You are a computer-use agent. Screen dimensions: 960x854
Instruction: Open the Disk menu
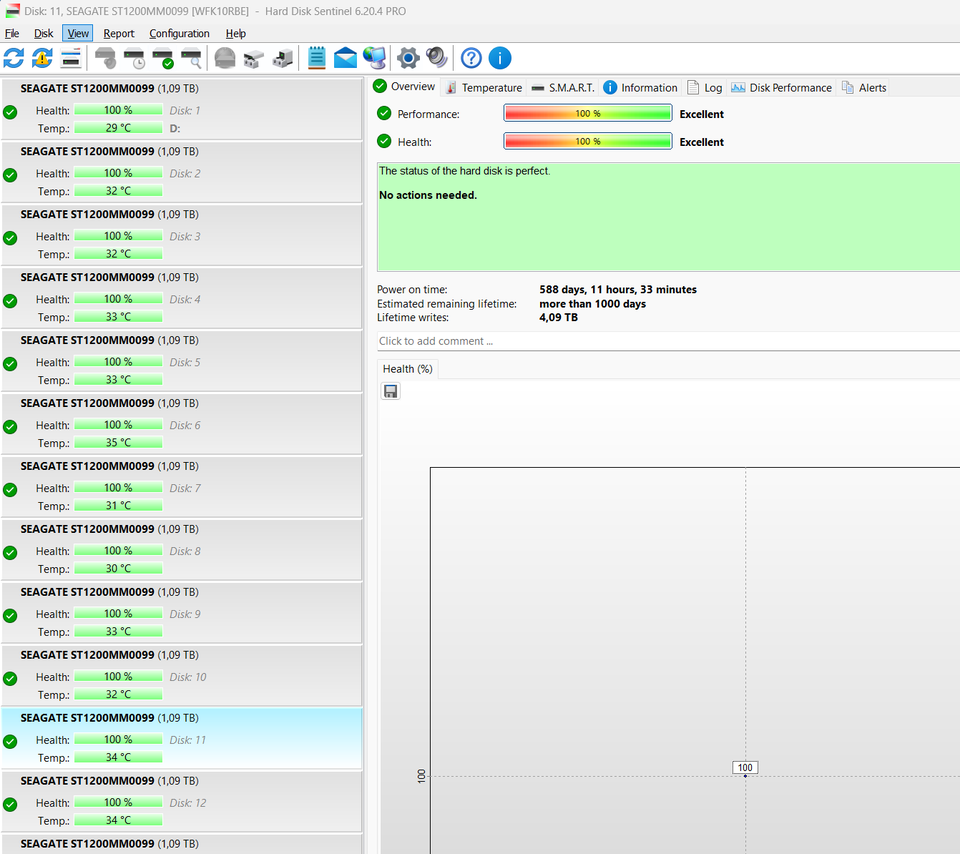click(43, 33)
